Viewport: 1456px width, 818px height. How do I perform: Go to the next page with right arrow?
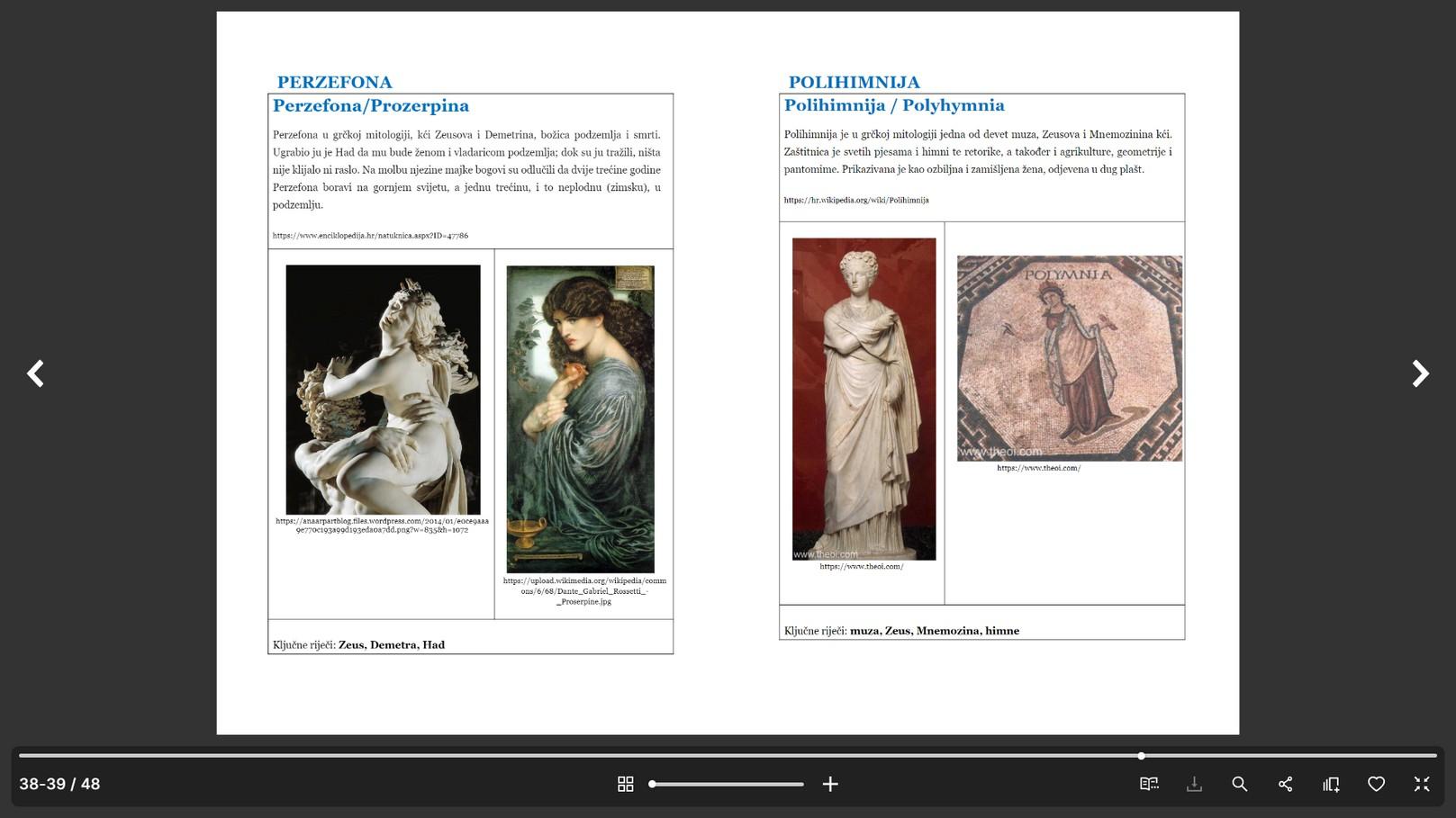coord(1420,373)
